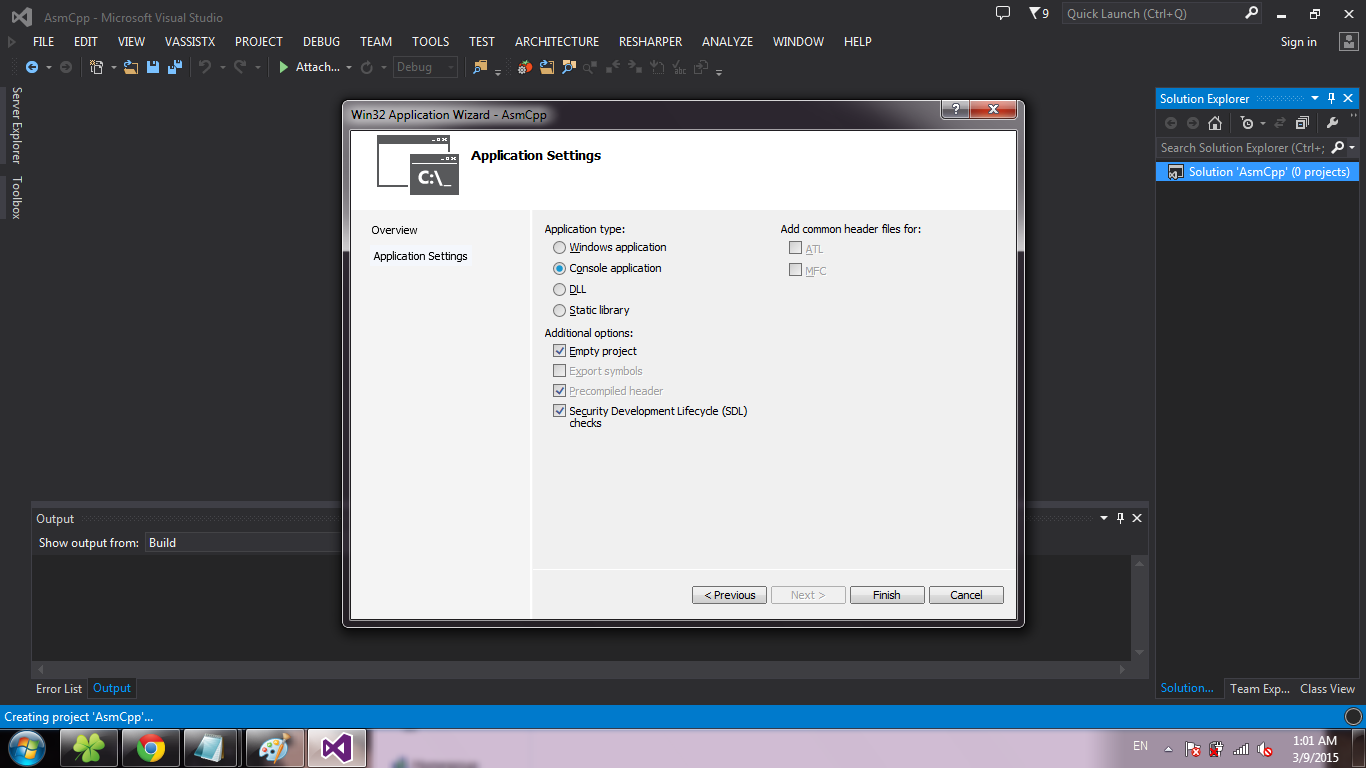Pin the Output panel

point(1121,518)
